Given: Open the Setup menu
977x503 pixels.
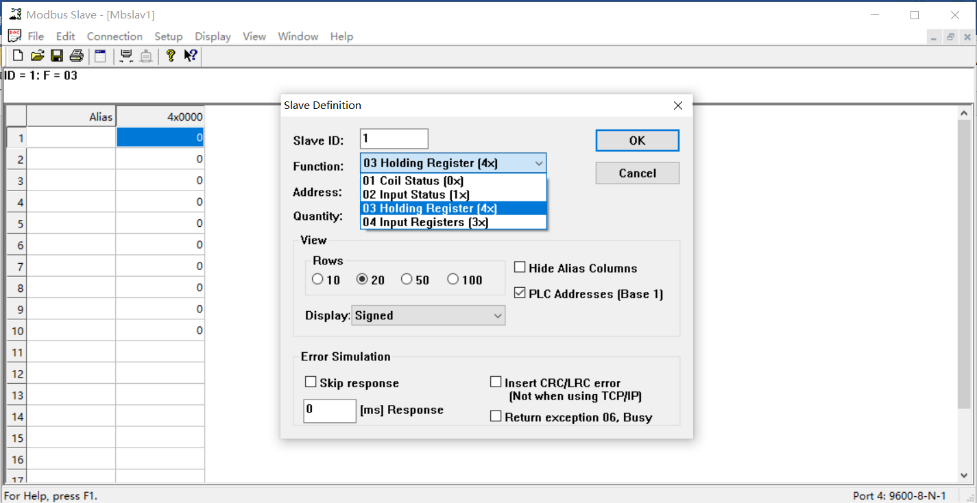Looking at the screenshot, I should (x=168, y=36).
